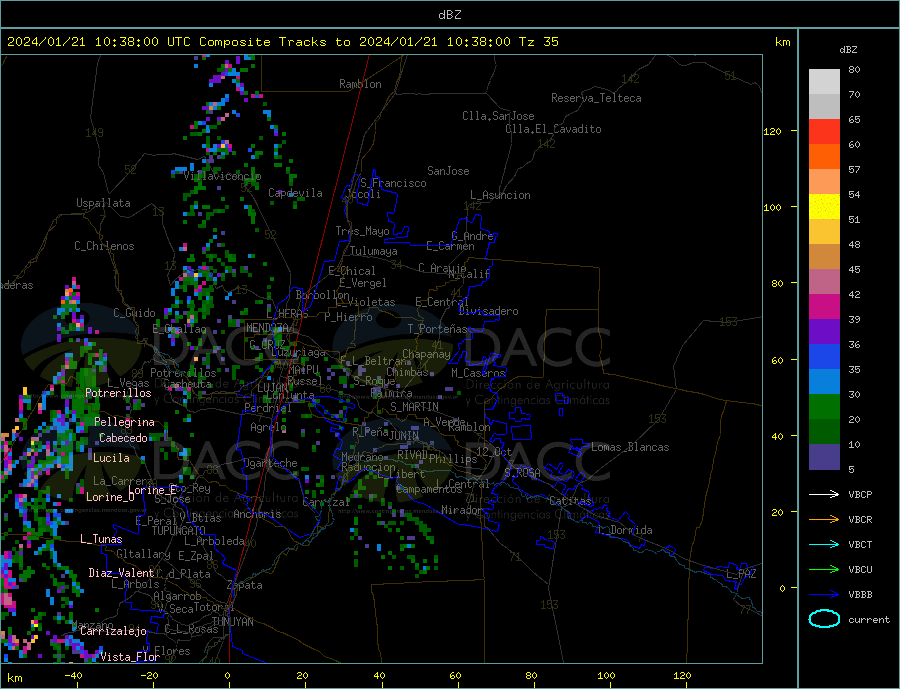Click the 'Pellegrina' label on map
The height and width of the screenshot is (689, 900).
click(x=125, y=422)
